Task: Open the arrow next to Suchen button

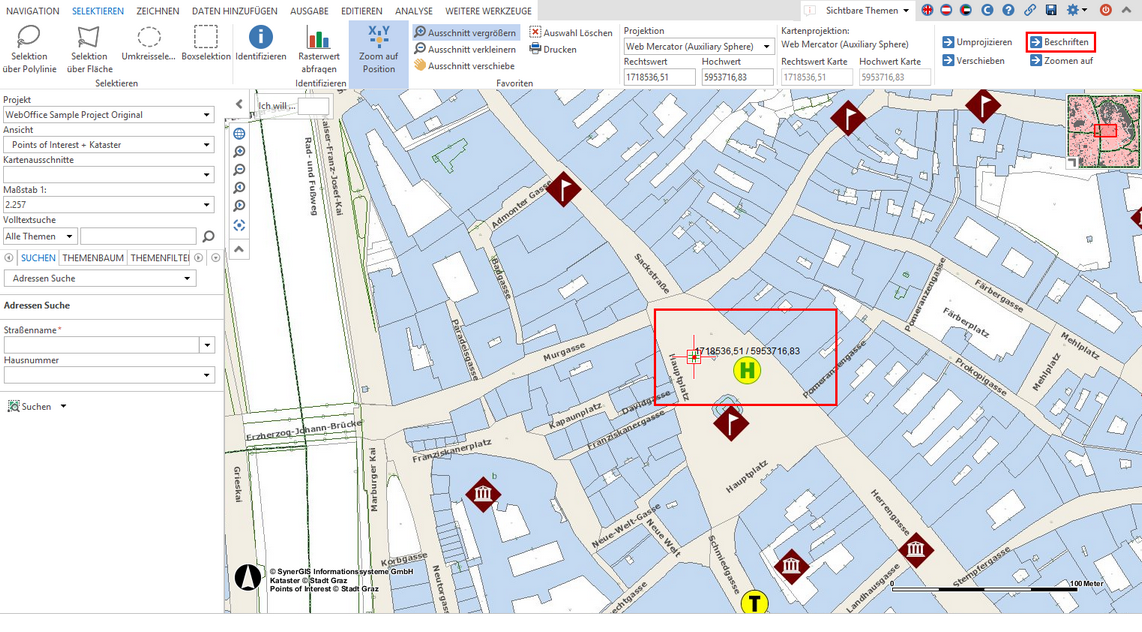Action: coord(63,406)
